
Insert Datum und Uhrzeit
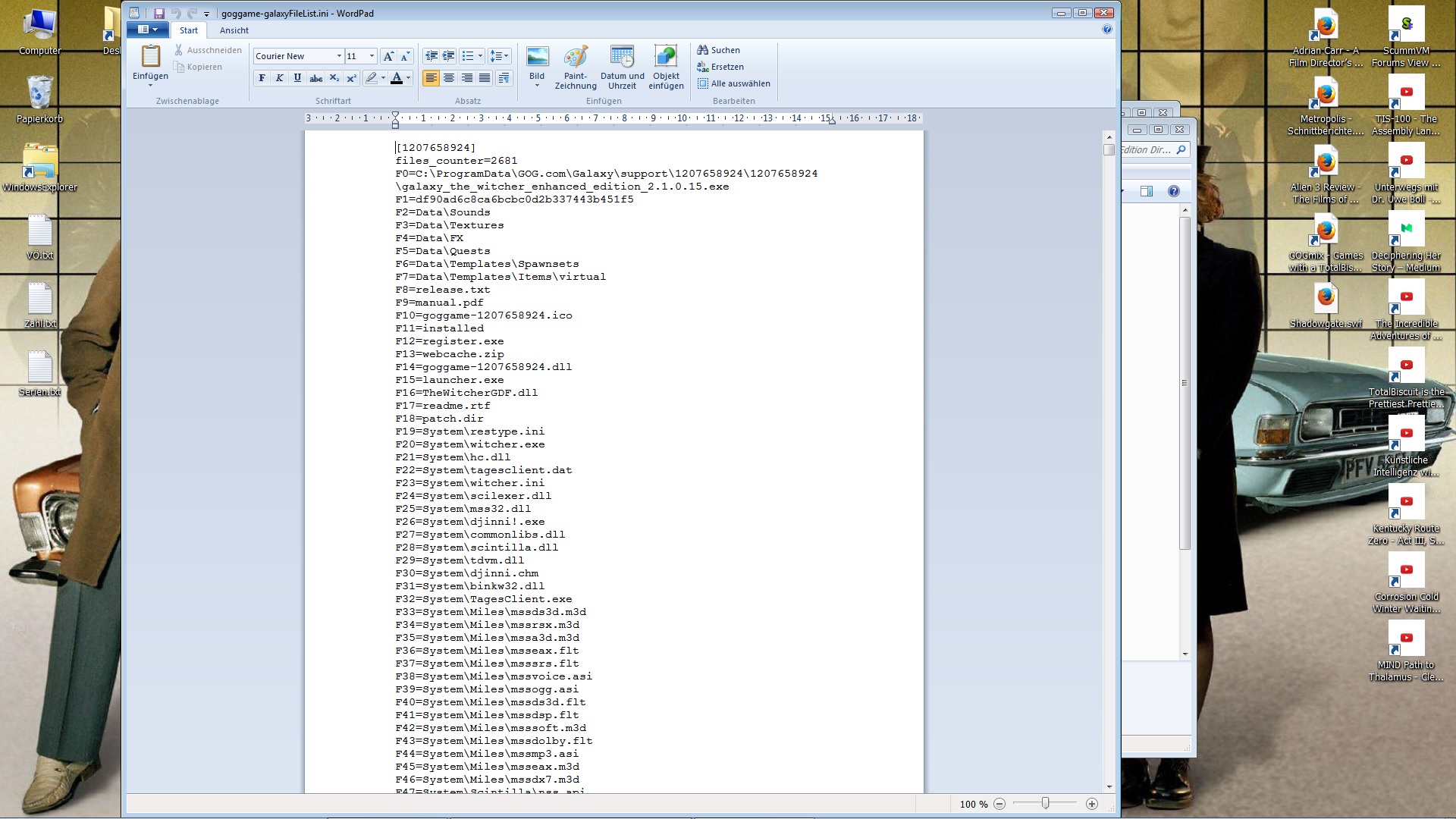pyautogui.click(x=623, y=67)
